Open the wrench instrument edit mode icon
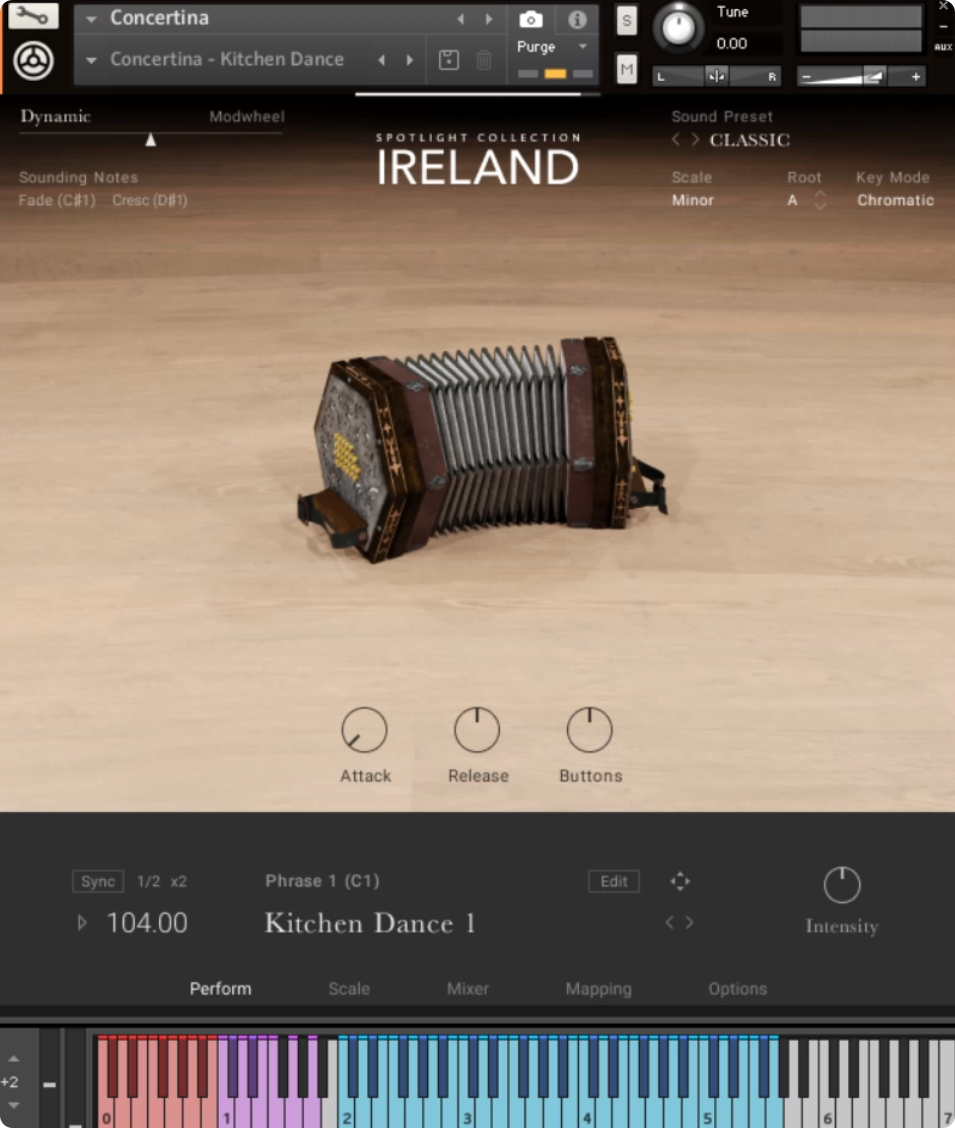955x1128 pixels. tap(33, 16)
